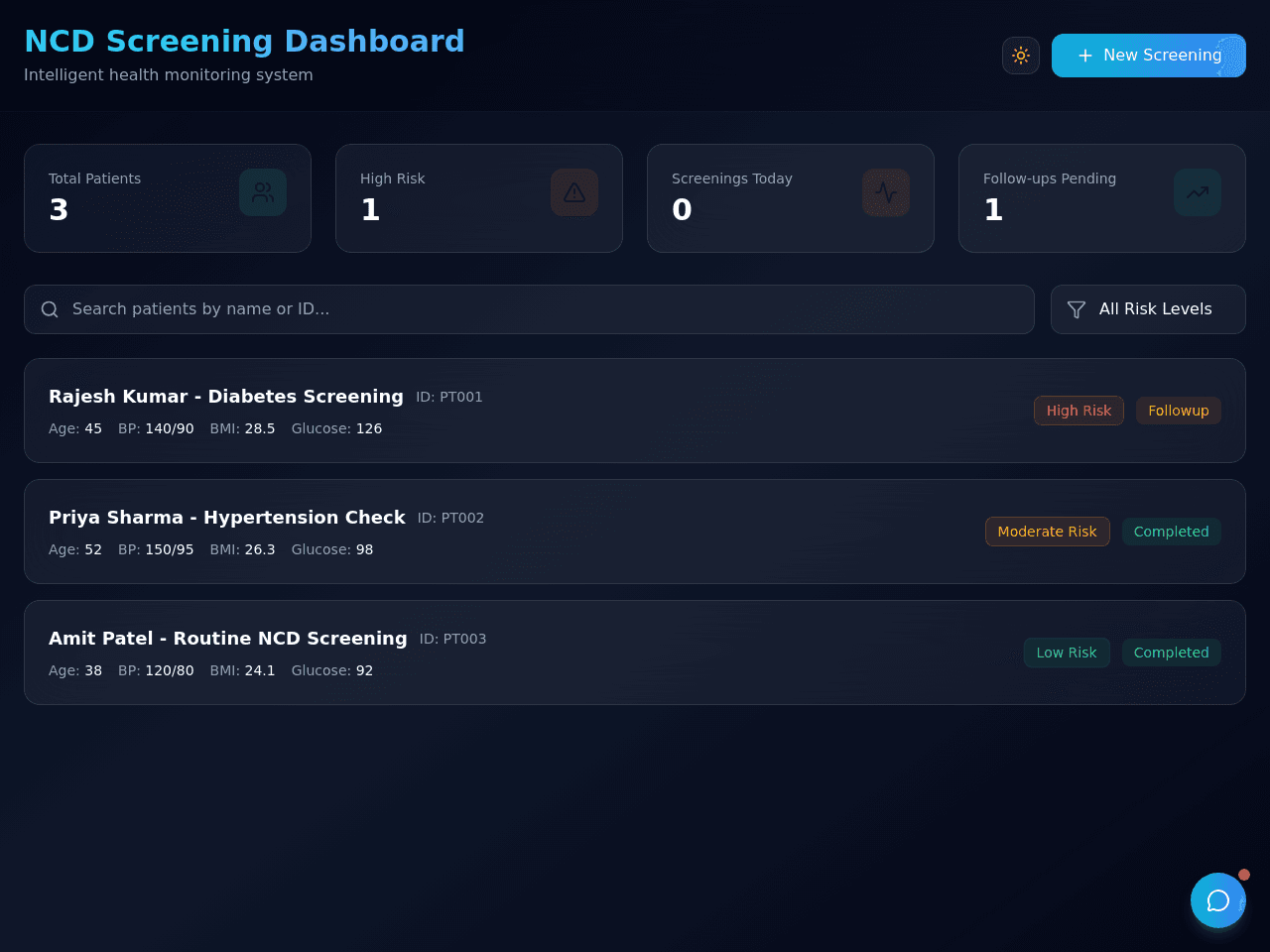Image resolution: width=1270 pixels, height=952 pixels.
Task: Open Rajesh Kumar - Diabetes Screening record
Action: point(635,411)
